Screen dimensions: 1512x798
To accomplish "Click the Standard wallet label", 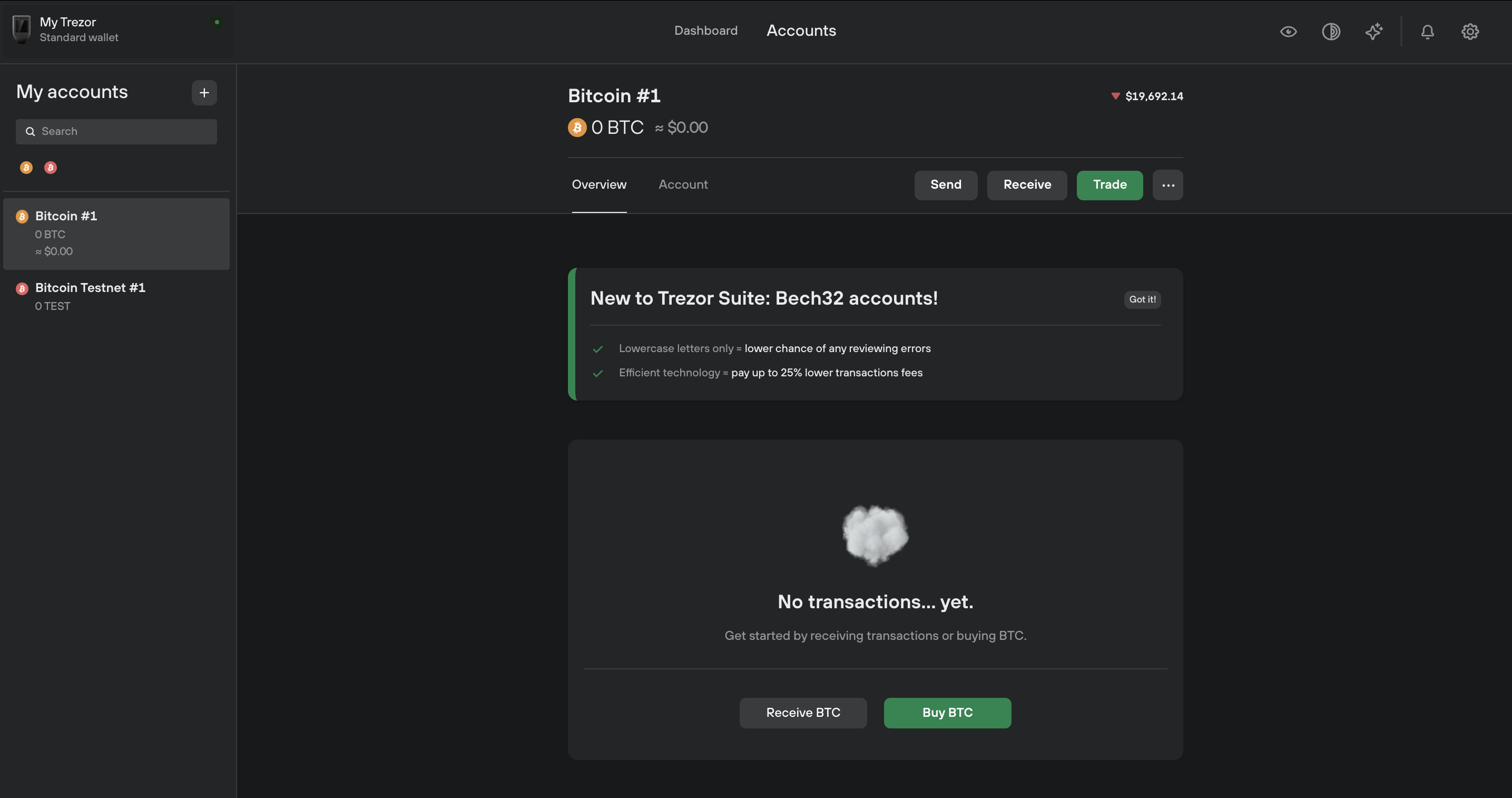I will coord(78,37).
